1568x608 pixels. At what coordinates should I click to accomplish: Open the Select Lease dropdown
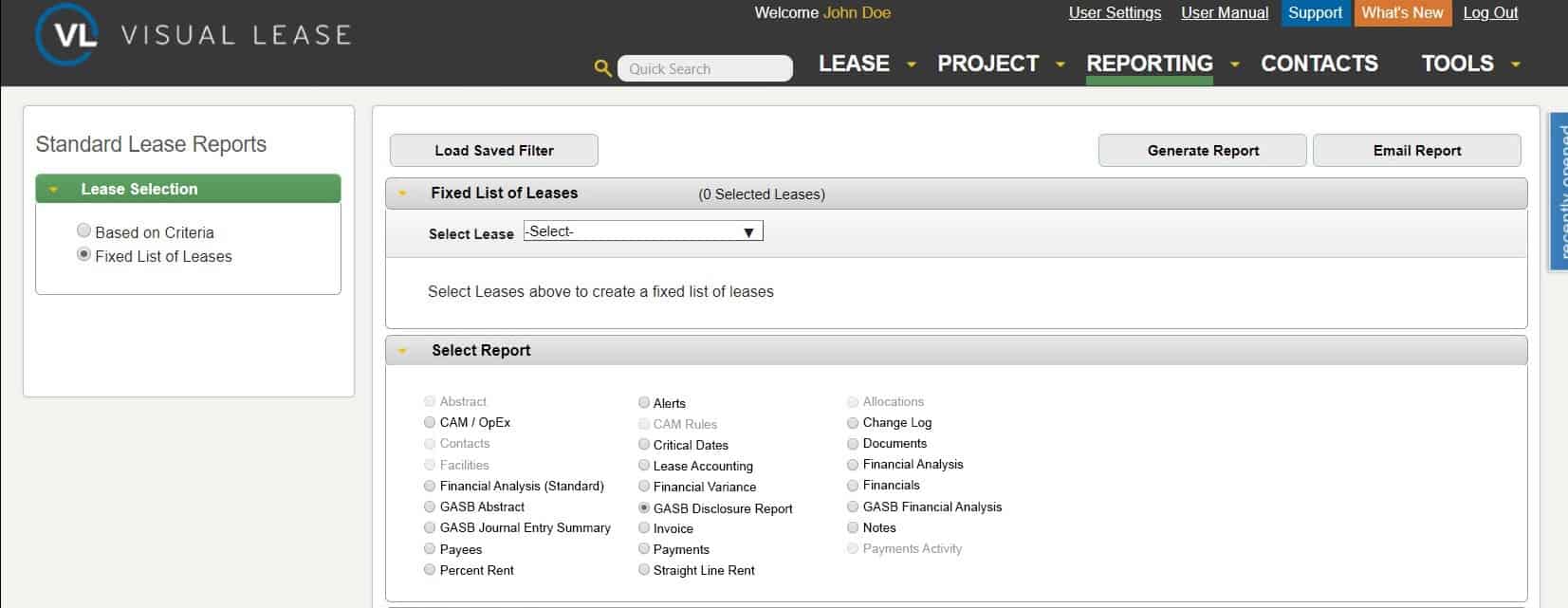(x=643, y=231)
